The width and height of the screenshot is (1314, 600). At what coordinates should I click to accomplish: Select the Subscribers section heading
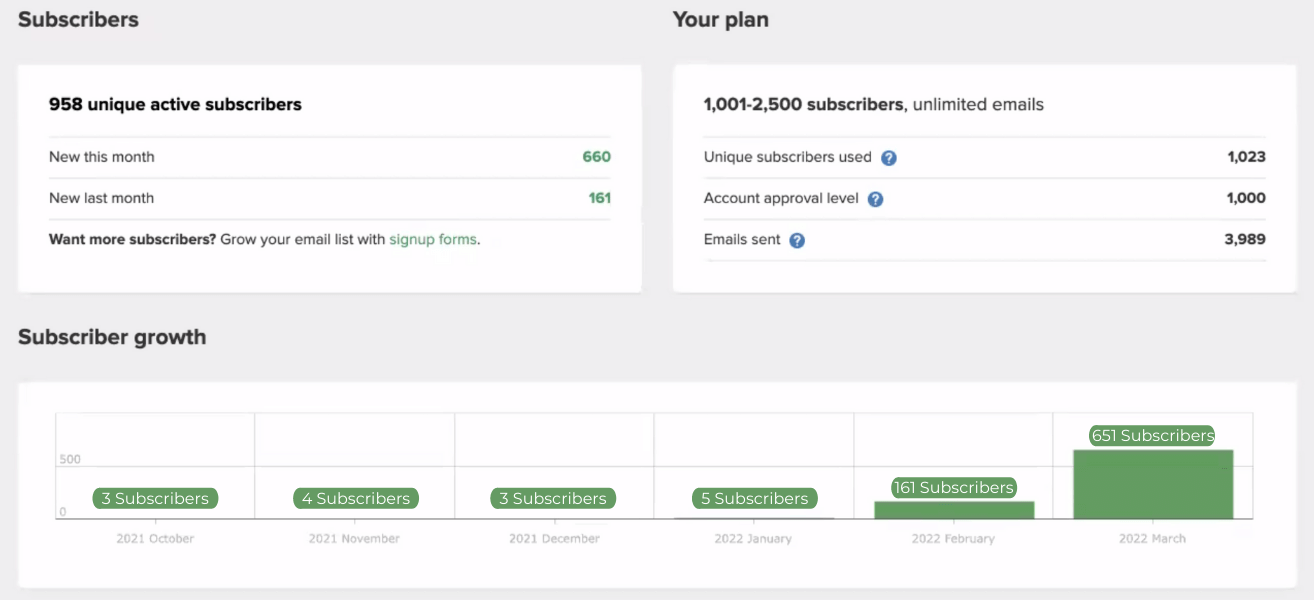pyautogui.click(x=78, y=19)
